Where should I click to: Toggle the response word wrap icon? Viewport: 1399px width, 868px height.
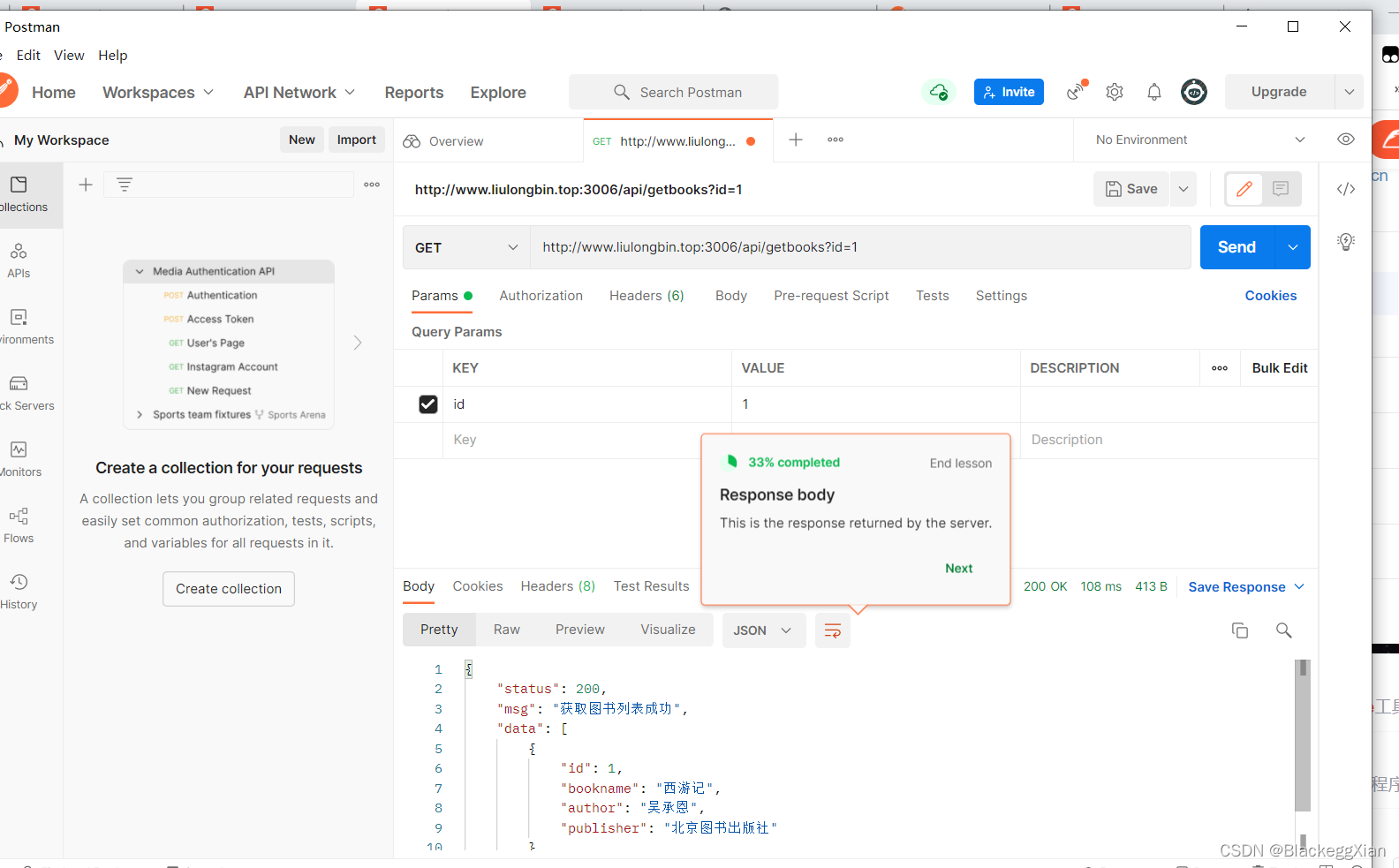pyautogui.click(x=833, y=630)
